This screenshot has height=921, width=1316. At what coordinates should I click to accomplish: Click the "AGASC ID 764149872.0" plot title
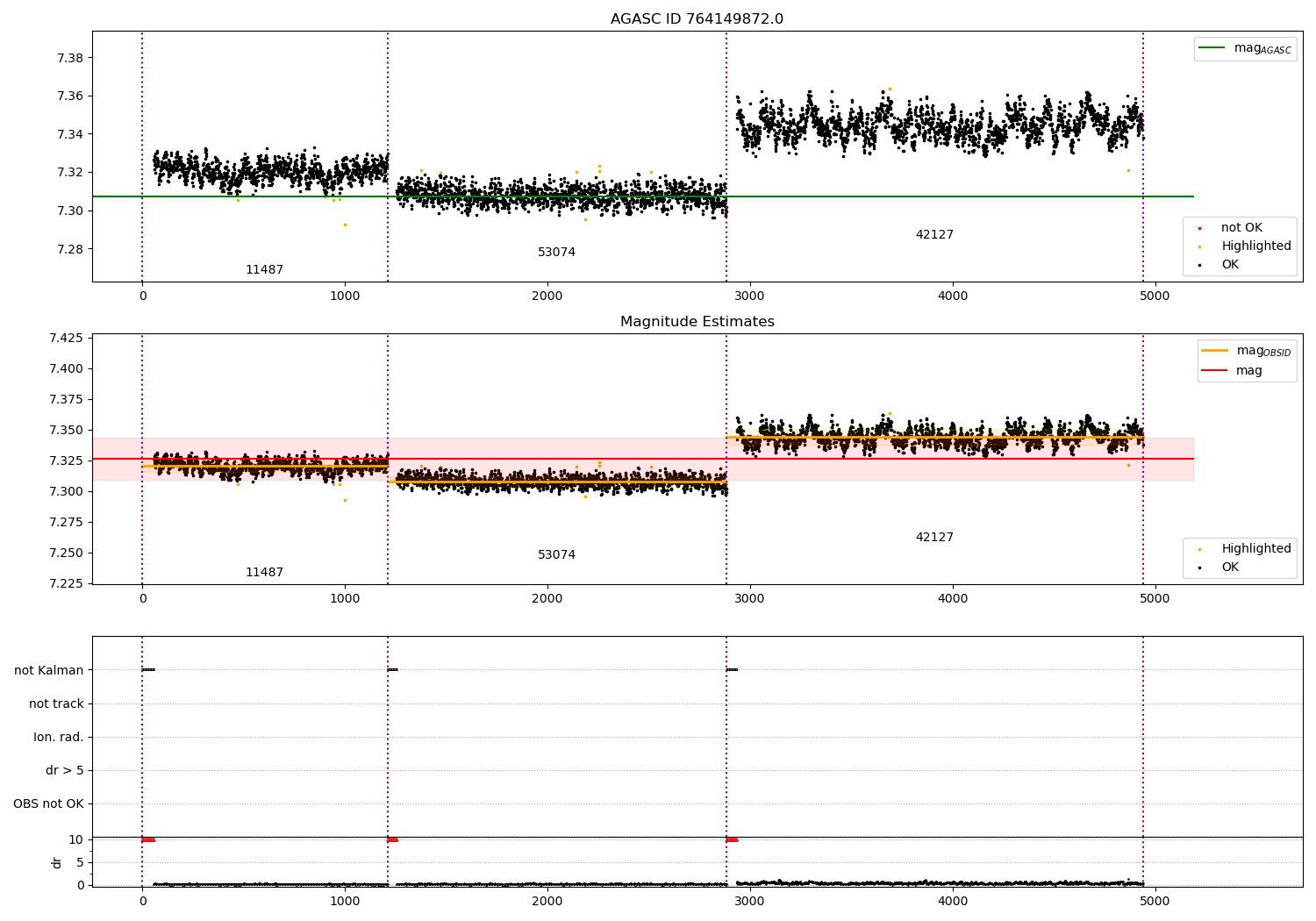click(x=697, y=19)
